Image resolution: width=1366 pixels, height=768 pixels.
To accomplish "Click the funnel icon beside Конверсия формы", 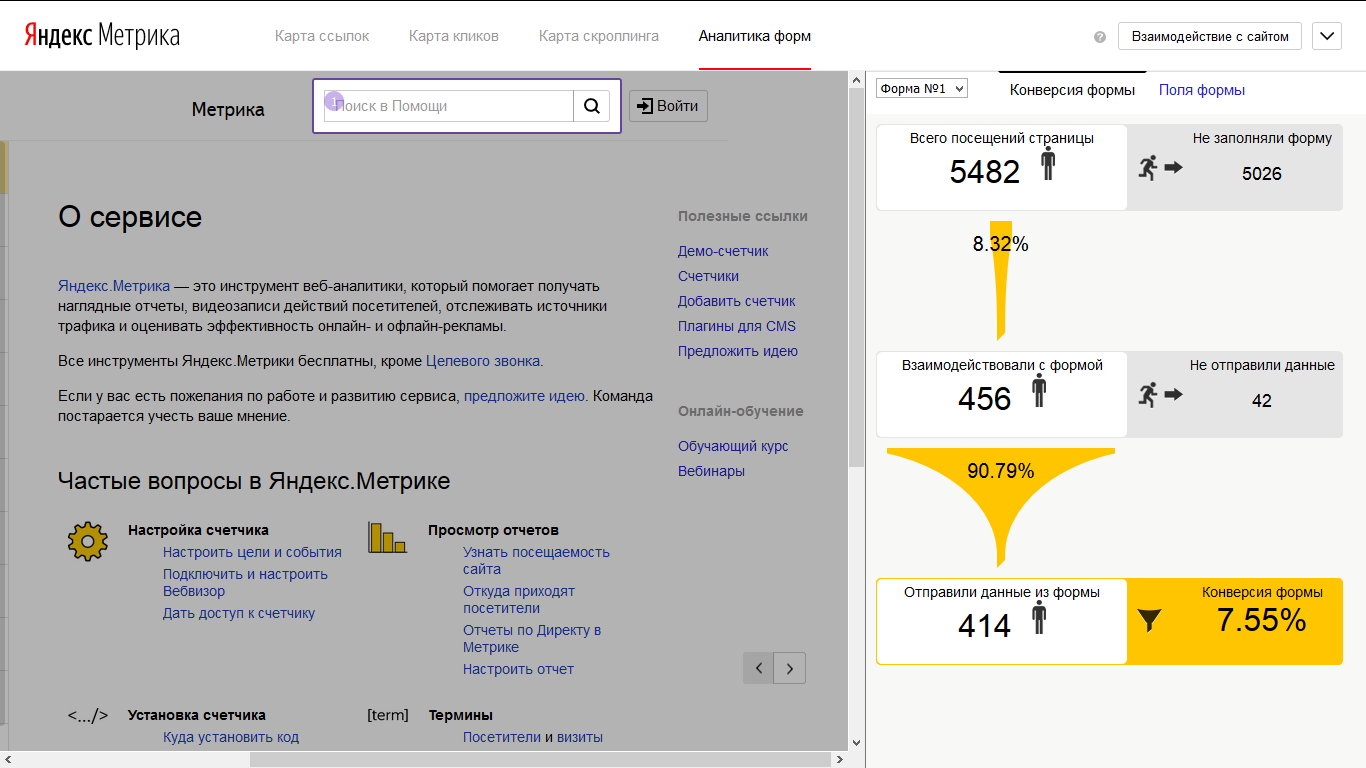I will pyautogui.click(x=1150, y=621).
